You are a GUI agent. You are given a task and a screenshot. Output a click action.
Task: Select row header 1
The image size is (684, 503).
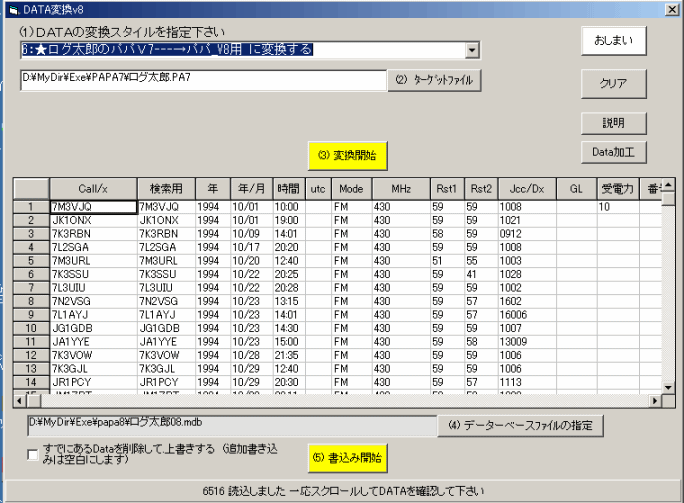[31, 207]
